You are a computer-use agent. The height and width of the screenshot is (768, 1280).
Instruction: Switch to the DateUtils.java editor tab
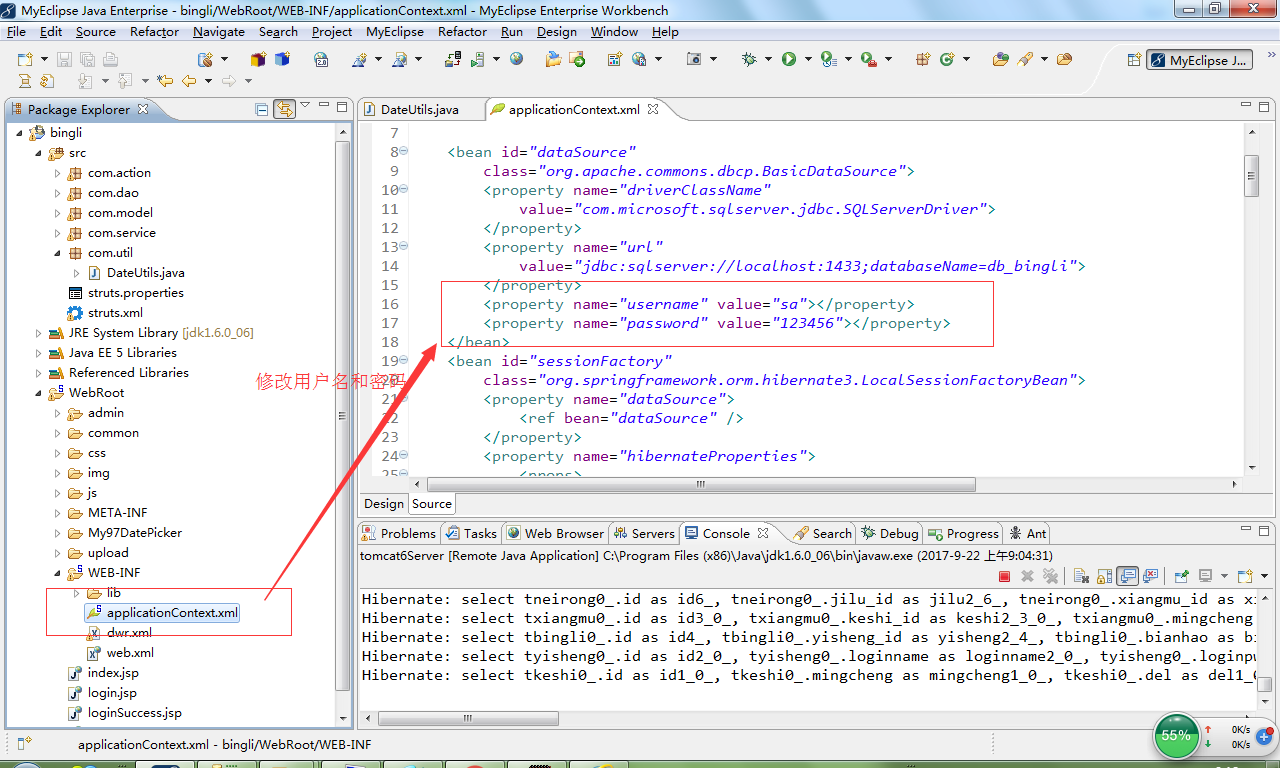pos(411,109)
